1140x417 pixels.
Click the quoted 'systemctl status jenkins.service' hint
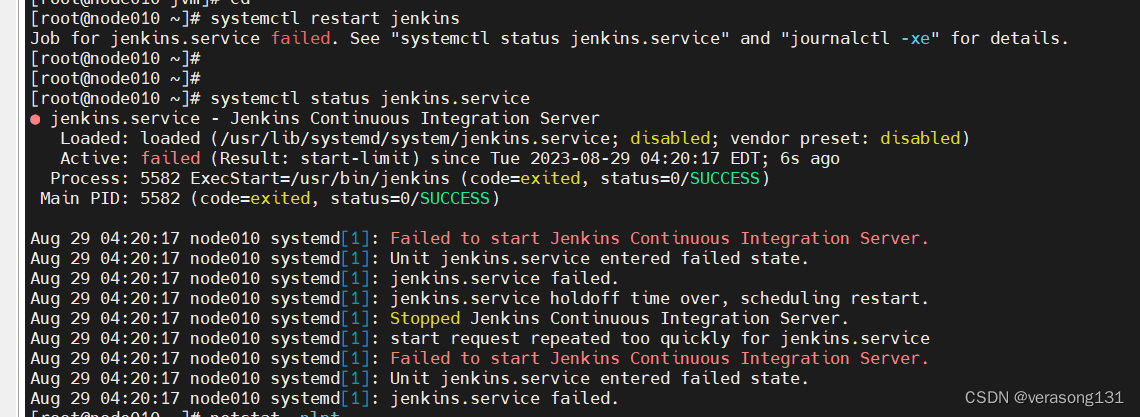560,39
